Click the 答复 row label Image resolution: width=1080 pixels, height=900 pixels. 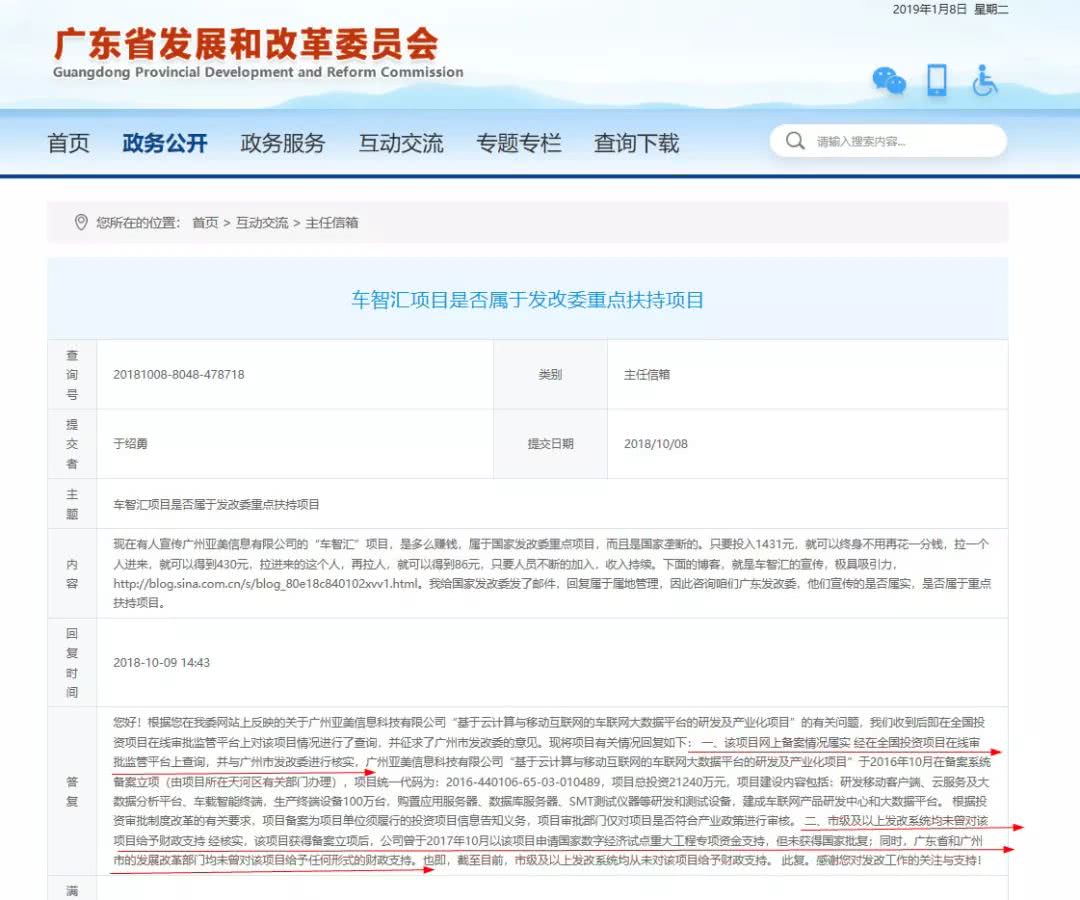(72, 791)
